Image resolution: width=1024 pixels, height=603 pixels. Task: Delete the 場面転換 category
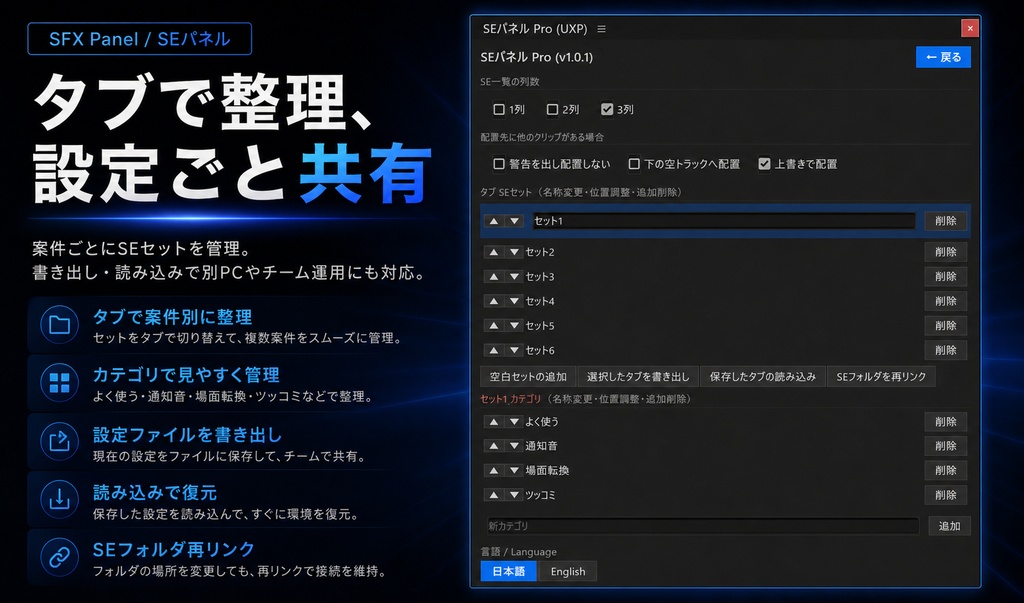coord(946,470)
